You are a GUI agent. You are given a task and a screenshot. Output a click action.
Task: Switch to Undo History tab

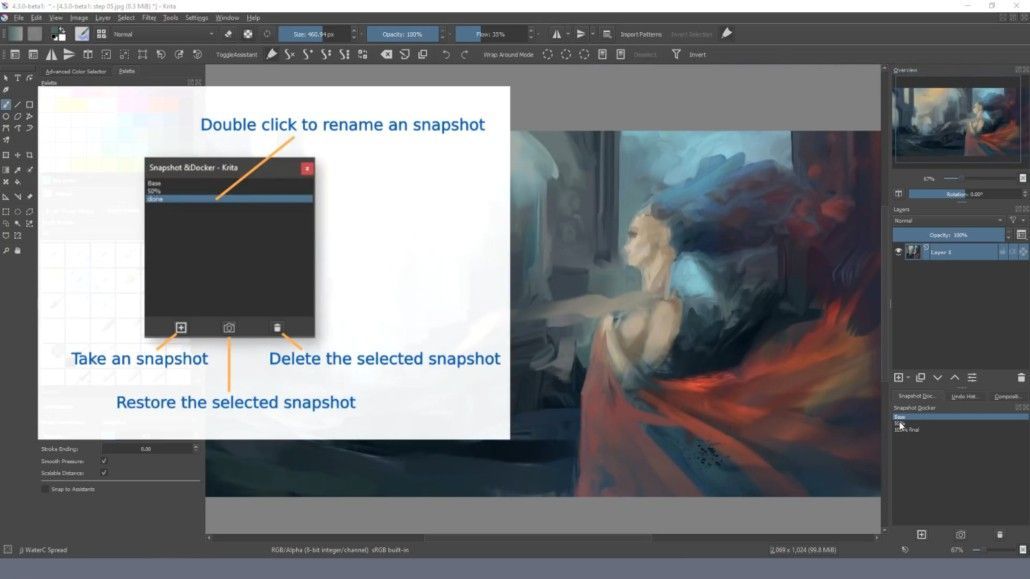coord(964,396)
